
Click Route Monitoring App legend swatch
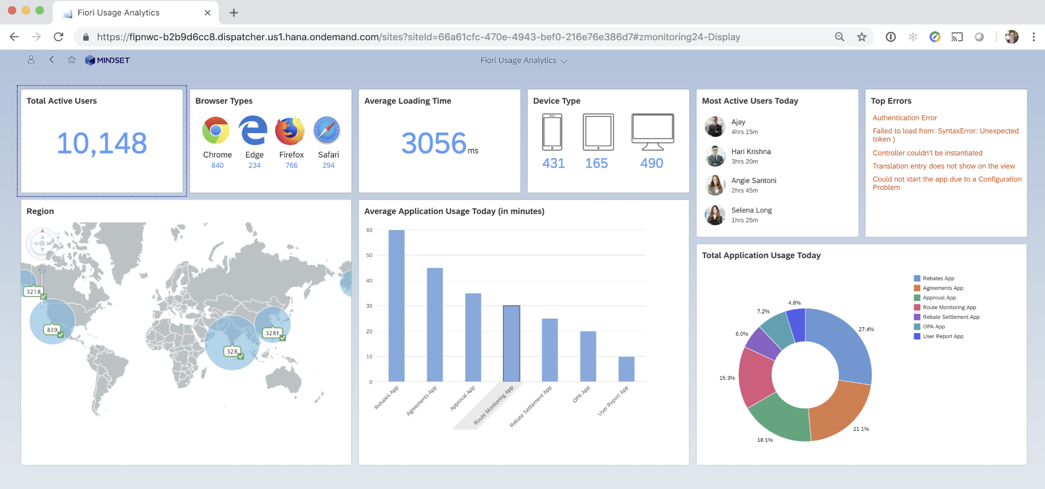(x=917, y=307)
